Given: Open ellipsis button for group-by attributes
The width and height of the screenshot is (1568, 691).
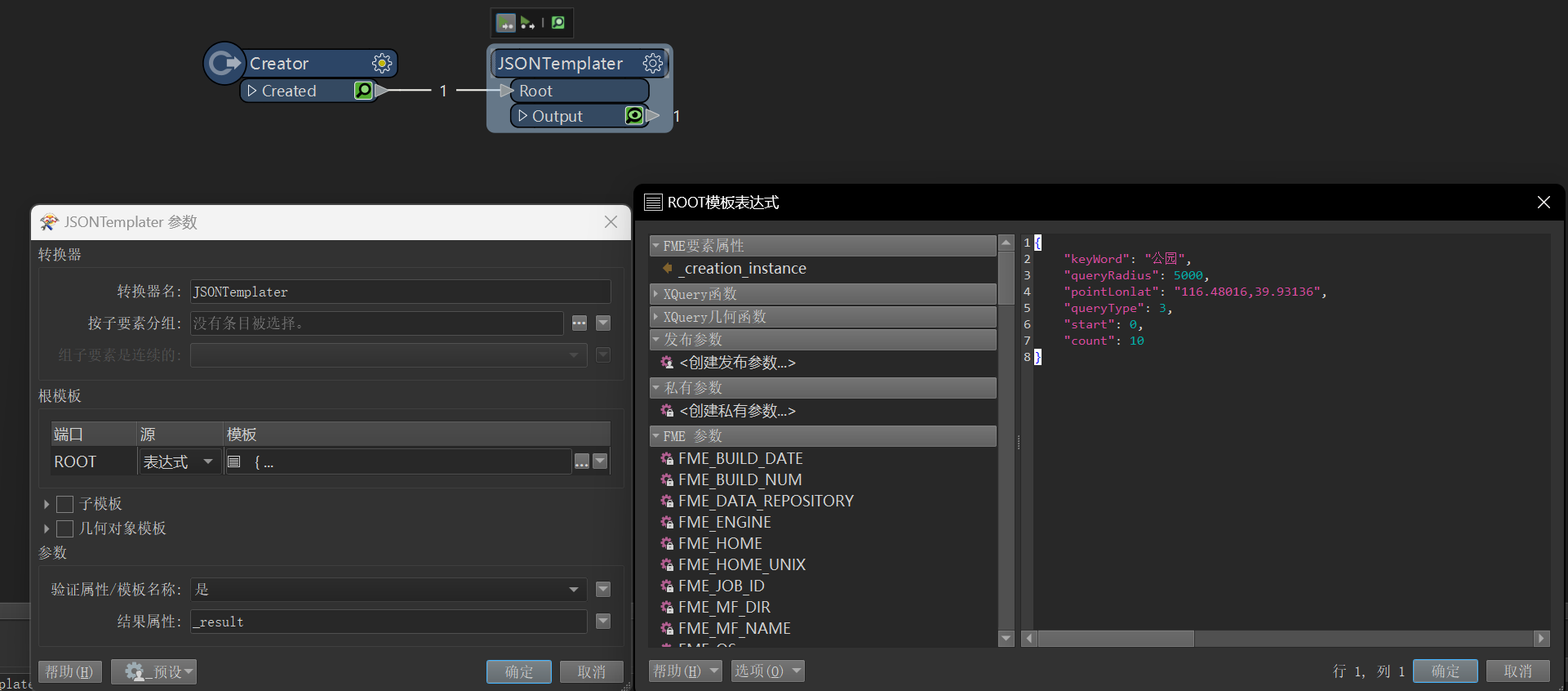Looking at the screenshot, I should point(580,323).
